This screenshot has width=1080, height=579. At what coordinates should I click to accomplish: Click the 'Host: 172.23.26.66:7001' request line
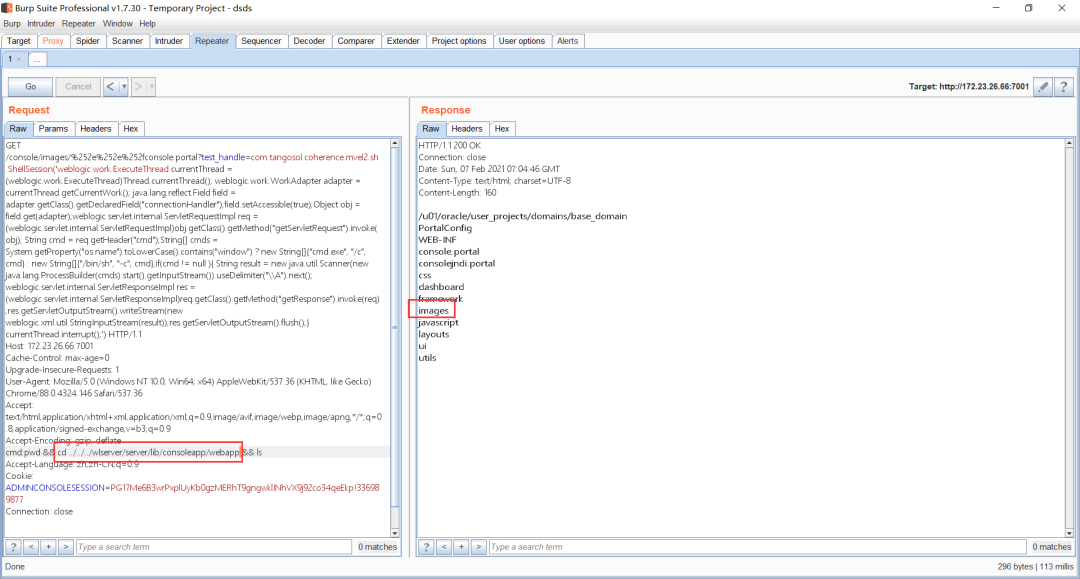pos(49,346)
